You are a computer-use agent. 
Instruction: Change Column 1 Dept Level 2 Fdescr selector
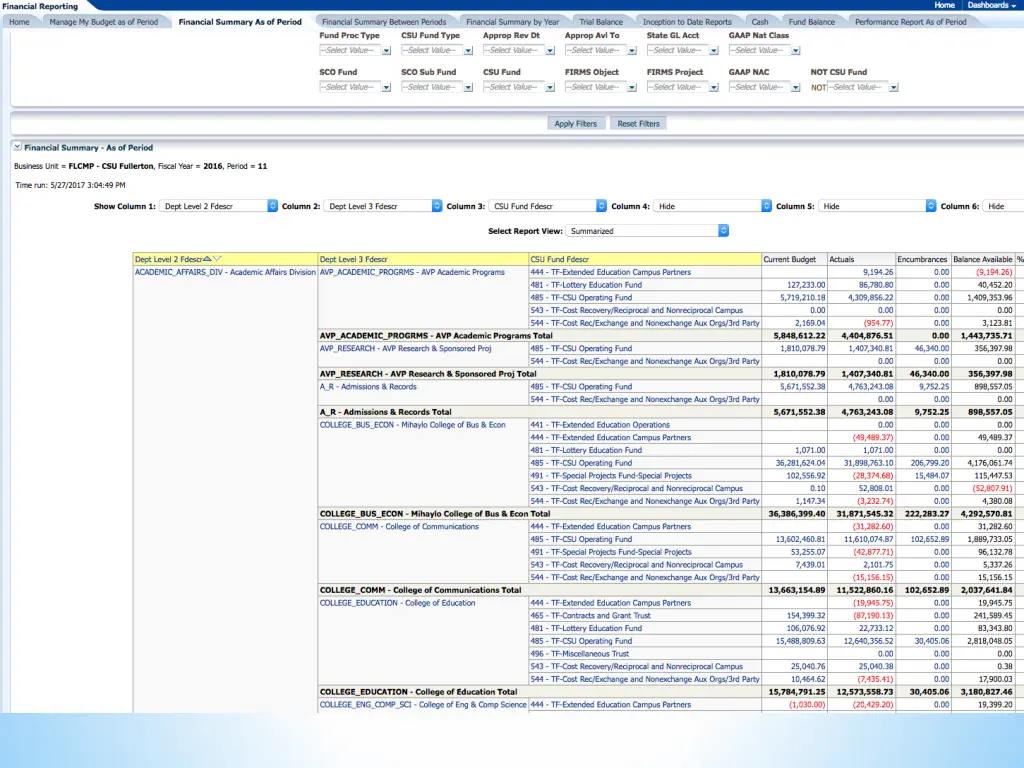219,206
